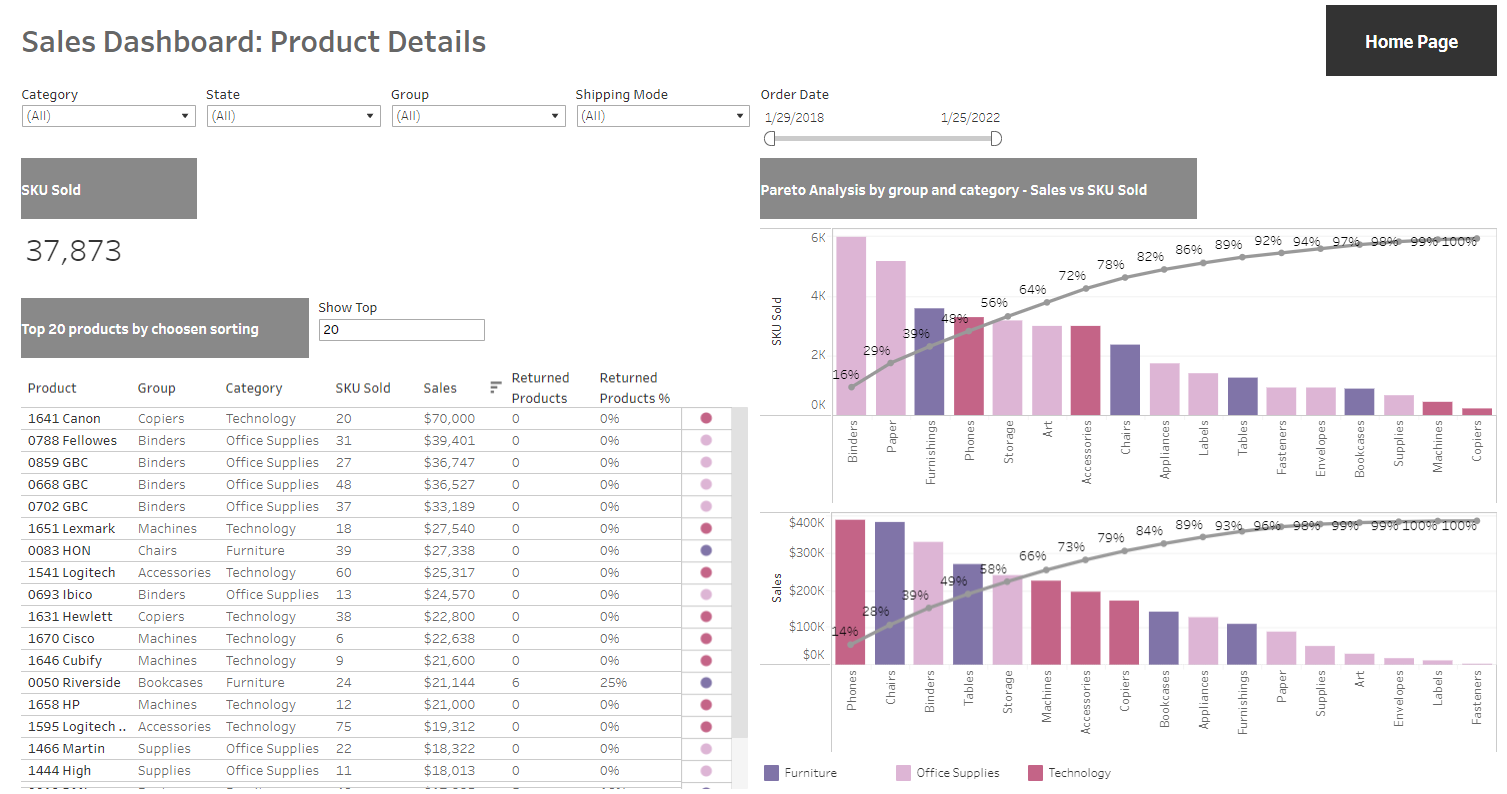Viewport: 1507px width, 794px height.
Task: Expand the State filter dropdown
Action: coord(294,116)
